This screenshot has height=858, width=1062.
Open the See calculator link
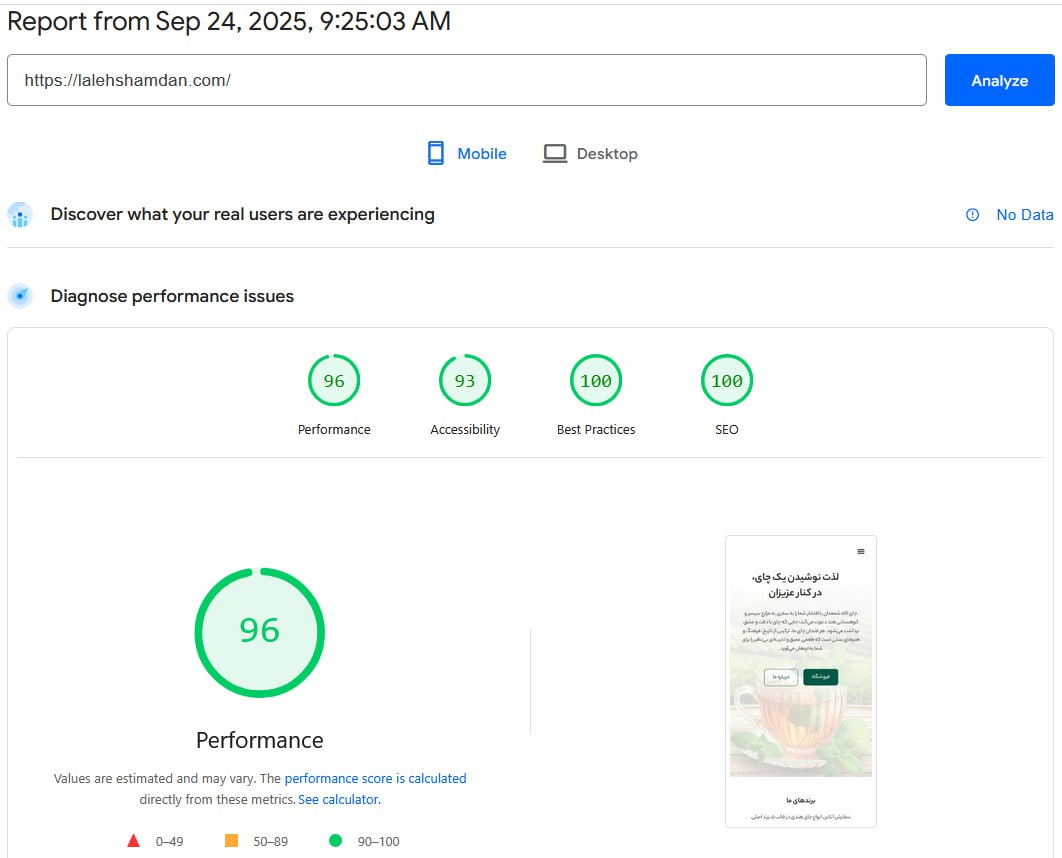(338, 799)
